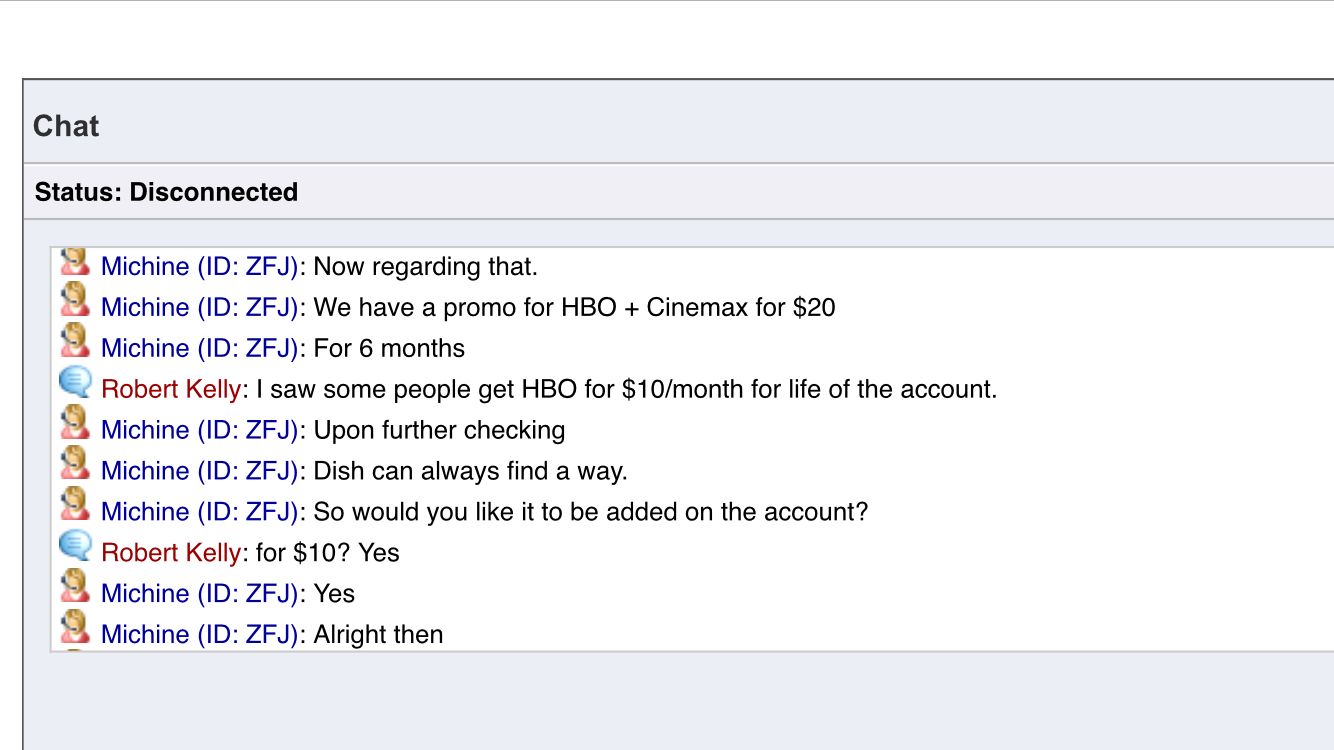Screen dimensions: 1334x750
Task: Click 'Michine (ID: ZFJ)' name on 'For 6 months' line
Action: (x=200, y=348)
